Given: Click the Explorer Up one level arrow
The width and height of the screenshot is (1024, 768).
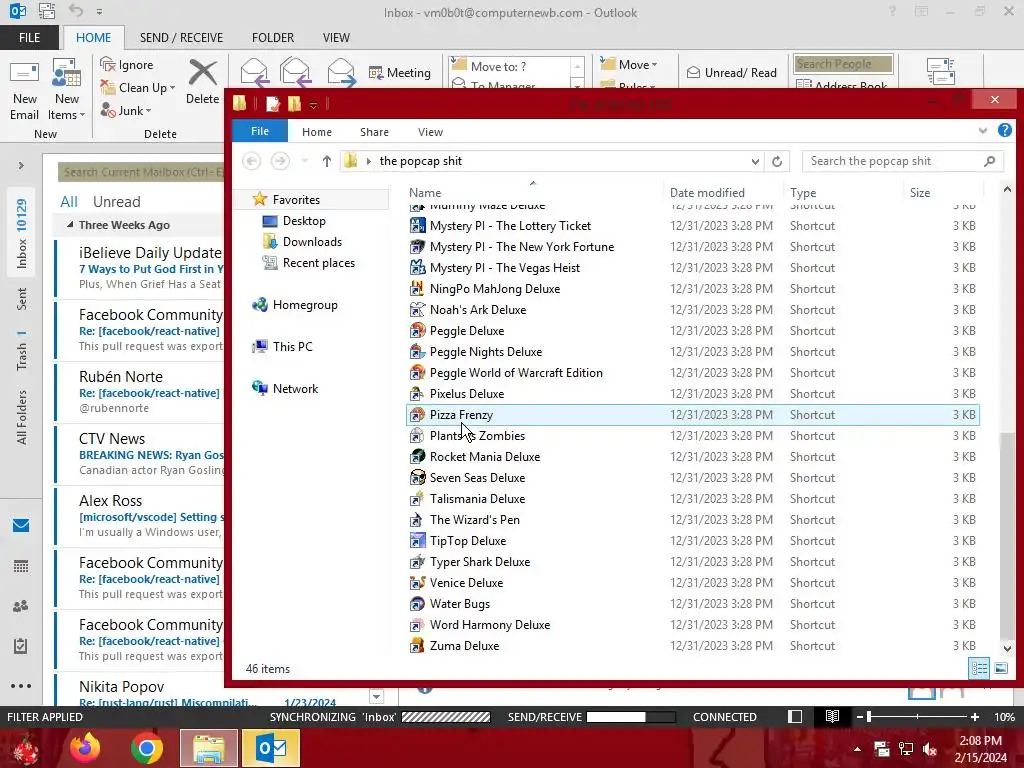Looking at the screenshot, I should pos(327,161).
